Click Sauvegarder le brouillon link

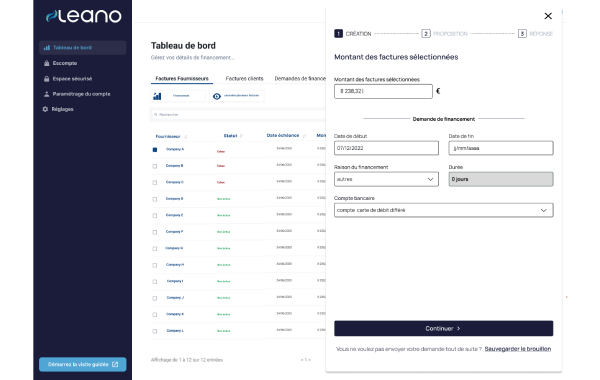point(518,349)
